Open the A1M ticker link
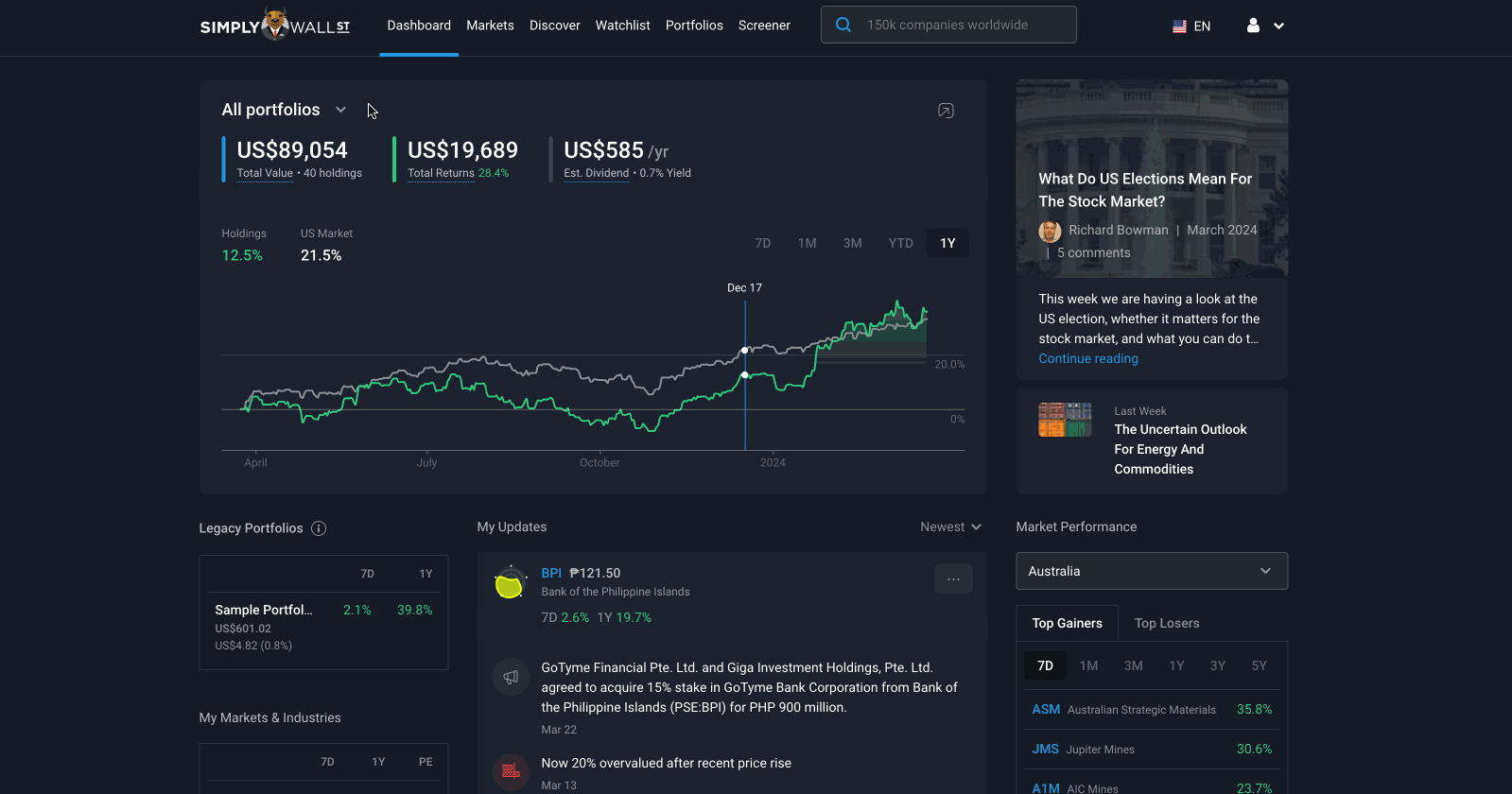 [1046, 787]
